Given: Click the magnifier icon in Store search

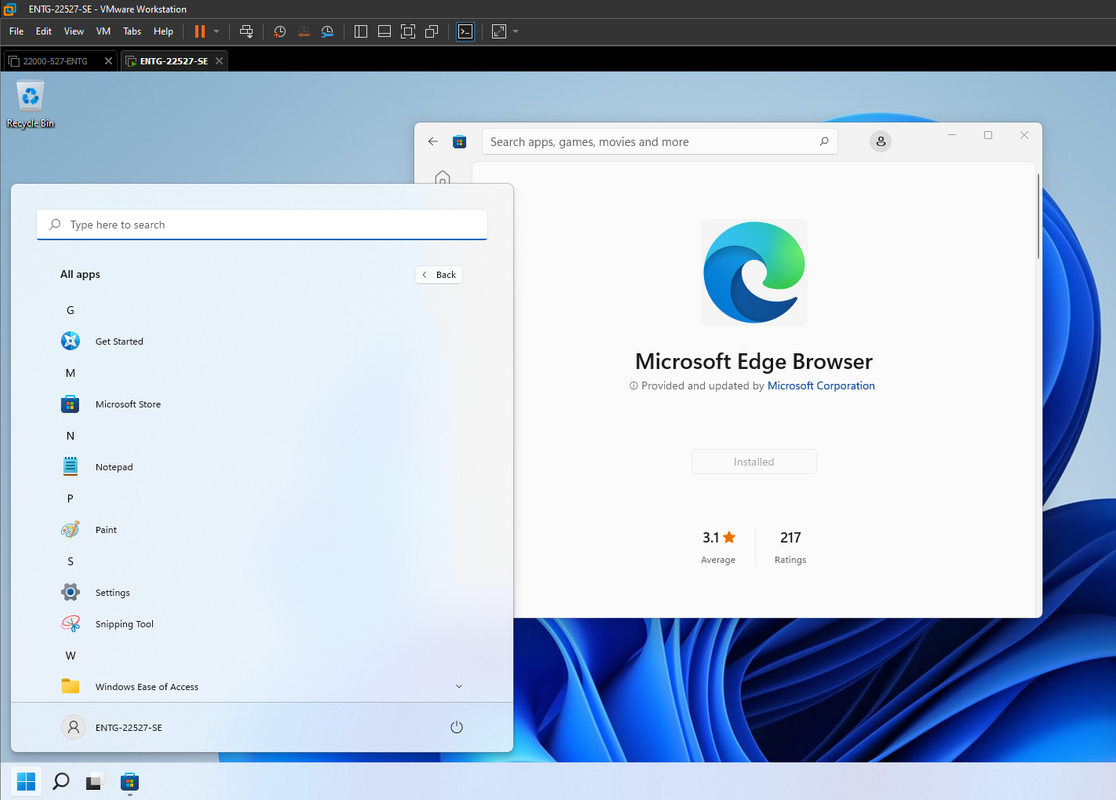Looking at the screenshot, I should click(x=824, y=142).
